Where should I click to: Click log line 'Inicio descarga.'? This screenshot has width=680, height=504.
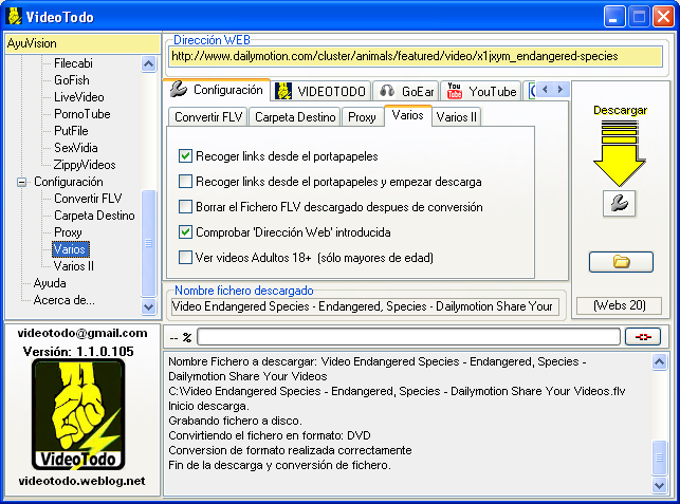tap(209, 406)
